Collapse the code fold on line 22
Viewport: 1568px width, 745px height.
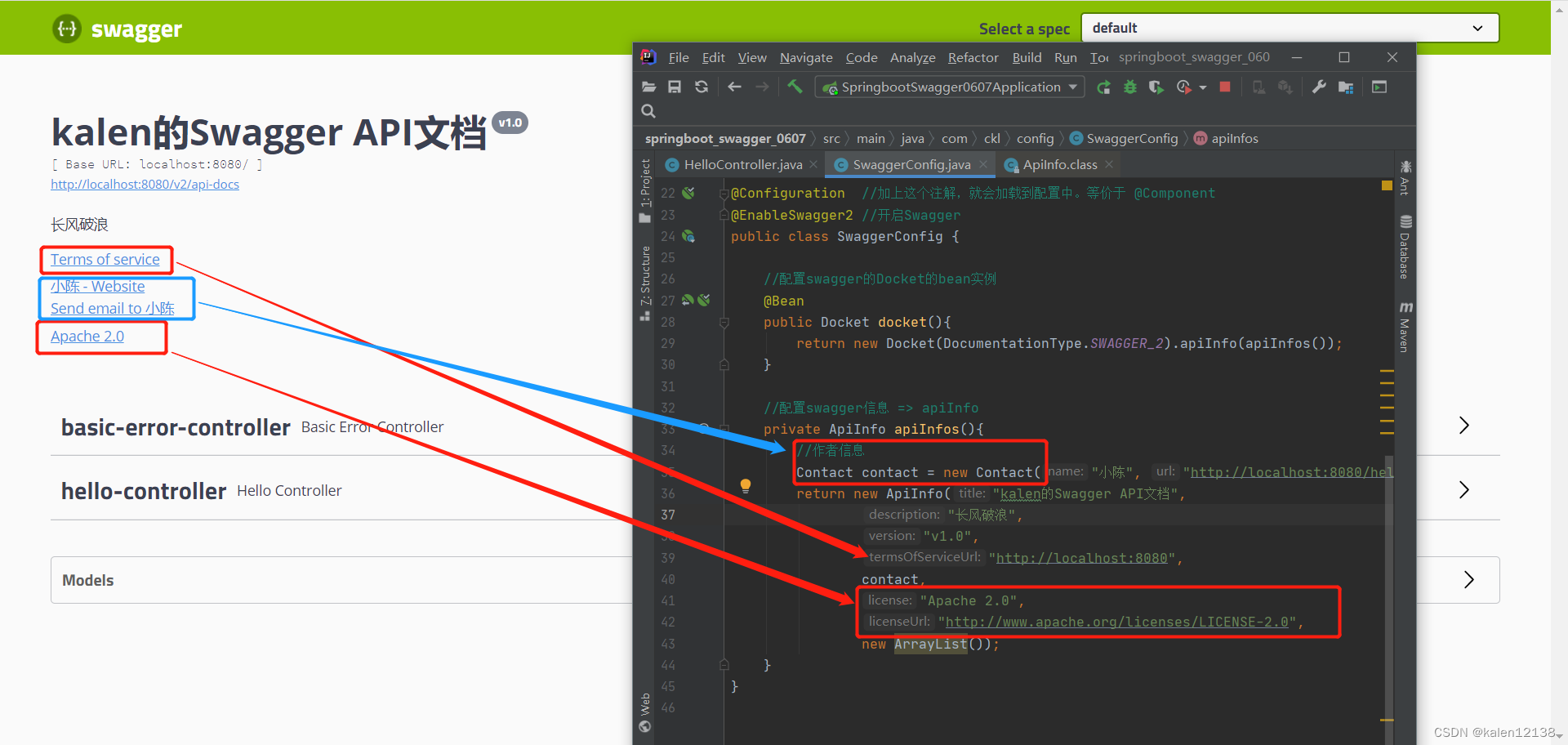click(724, 194)
